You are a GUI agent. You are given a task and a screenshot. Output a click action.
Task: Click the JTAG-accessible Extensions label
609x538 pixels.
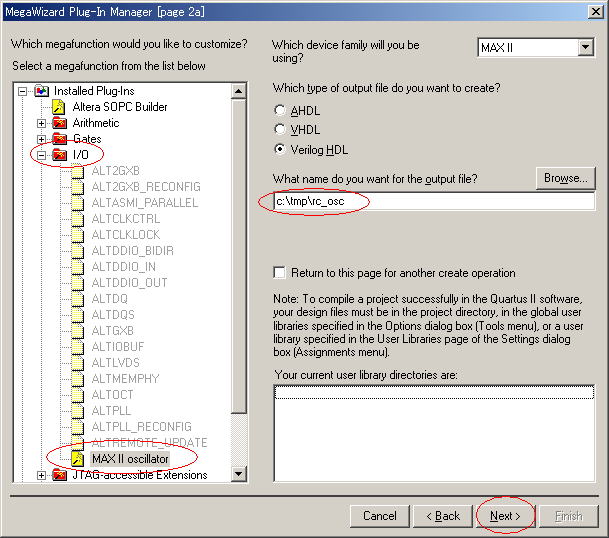140,475
